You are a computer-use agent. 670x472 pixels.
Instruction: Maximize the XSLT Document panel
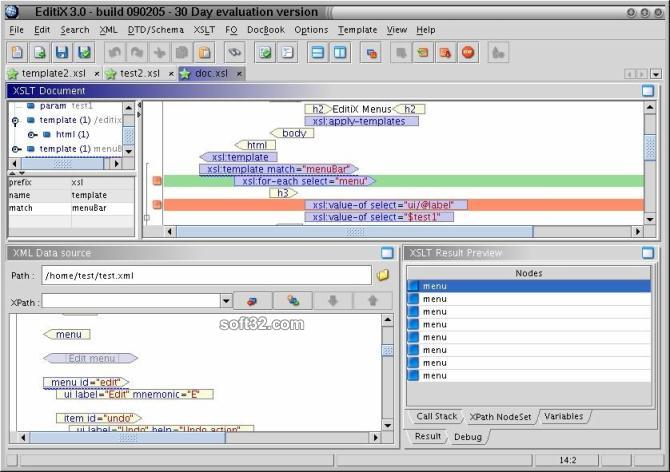click(x=648, y=91)
